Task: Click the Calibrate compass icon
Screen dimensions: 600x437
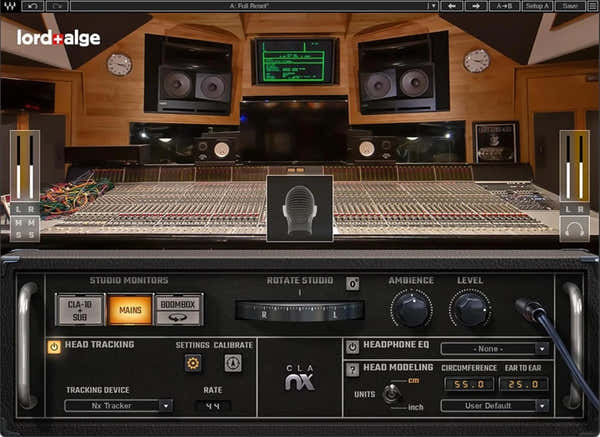Action: (233, 363)
